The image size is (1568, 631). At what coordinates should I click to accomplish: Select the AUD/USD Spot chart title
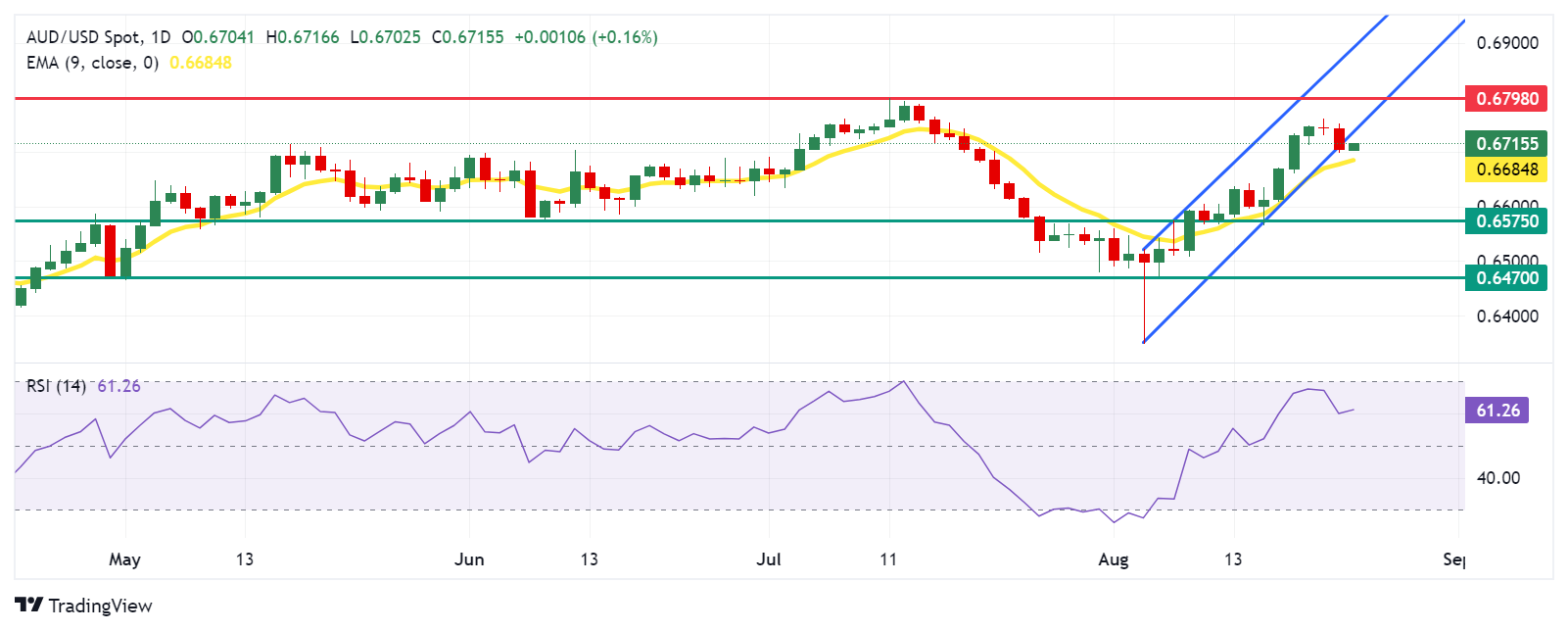pos(98,37)
